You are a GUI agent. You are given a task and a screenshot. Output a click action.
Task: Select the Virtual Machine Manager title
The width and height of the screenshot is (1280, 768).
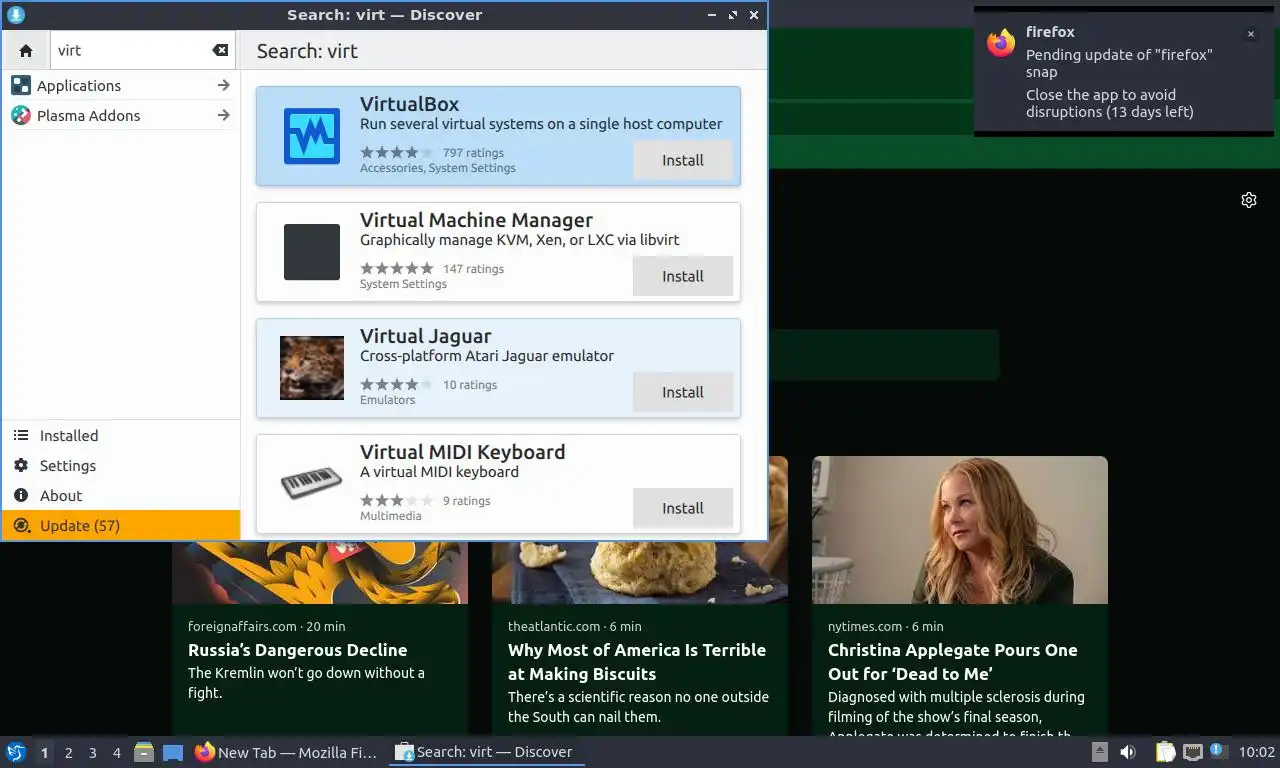[476, 220]
